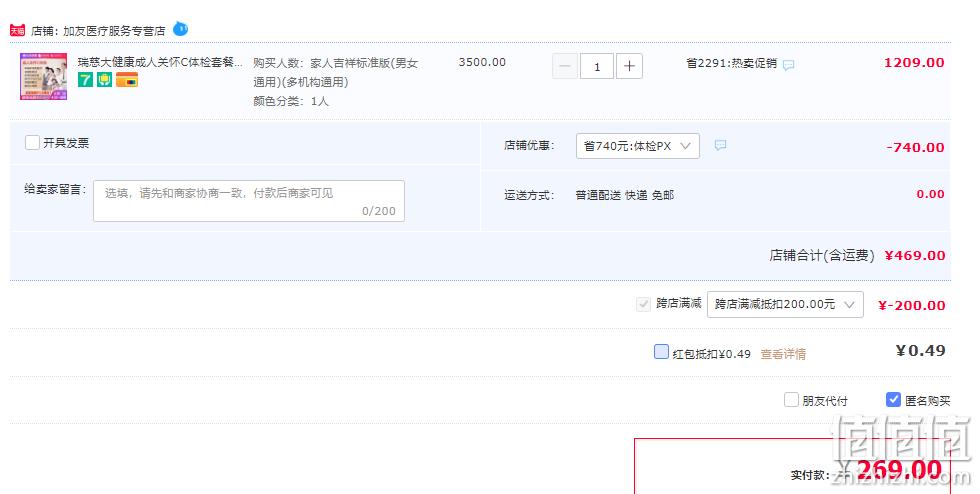Click the 普通配送 快递 免邮 shipping text
Viewport: 980px width, 494px height.
(x=624, y=195)
